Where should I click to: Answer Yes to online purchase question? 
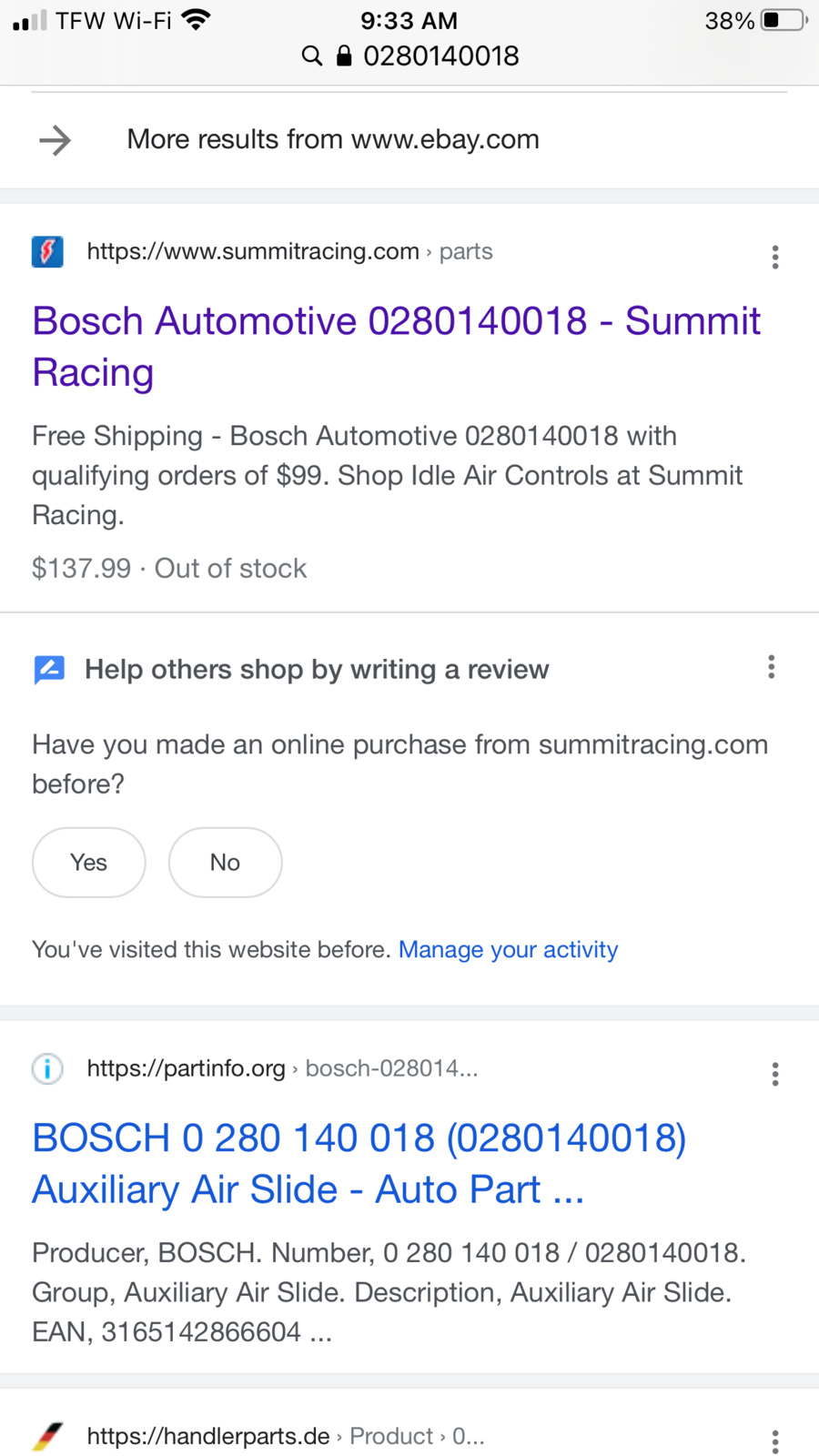[x=89, y=862]
